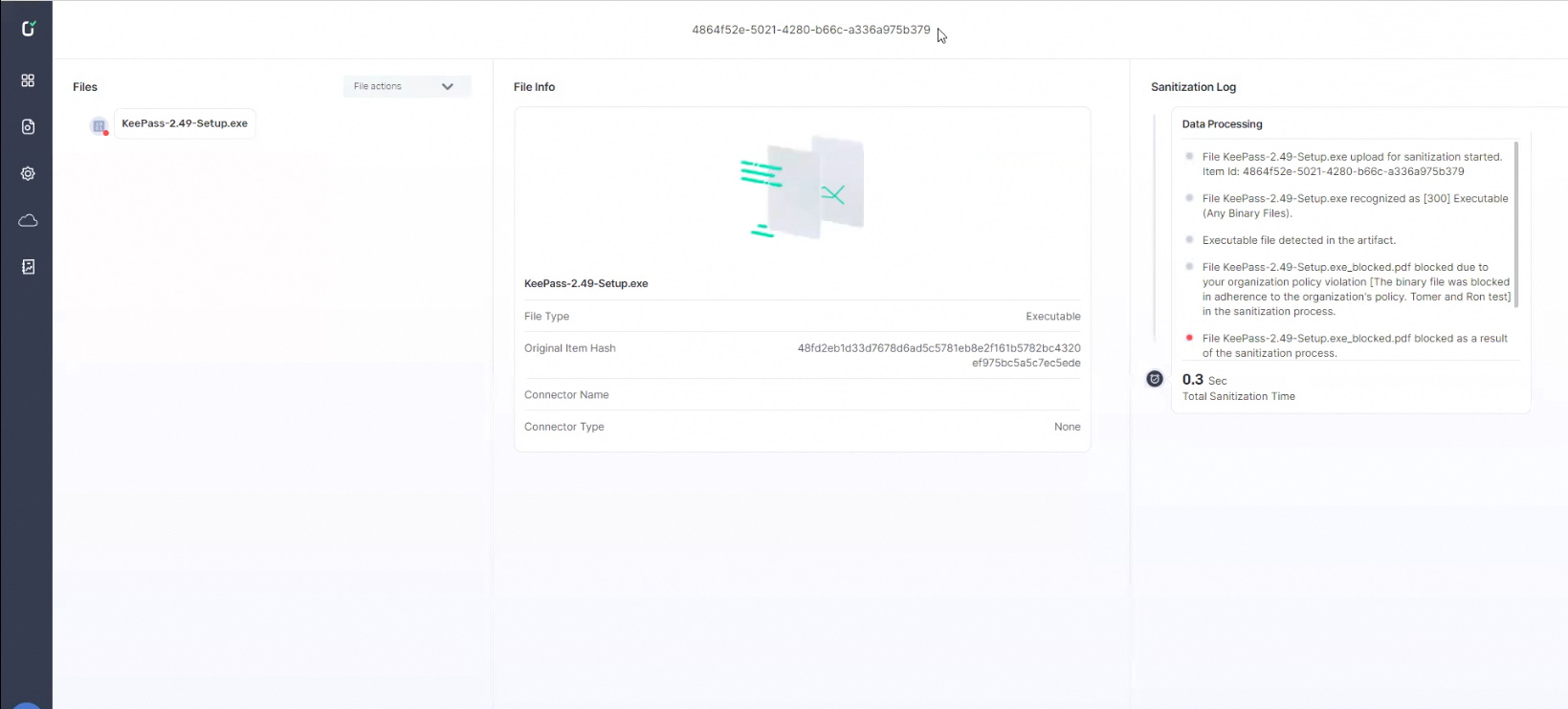Image resolution: width=1568 pixels, height=709 pixels.
Task: Click the app logo in the sidebar
Action: click(28, 29)
